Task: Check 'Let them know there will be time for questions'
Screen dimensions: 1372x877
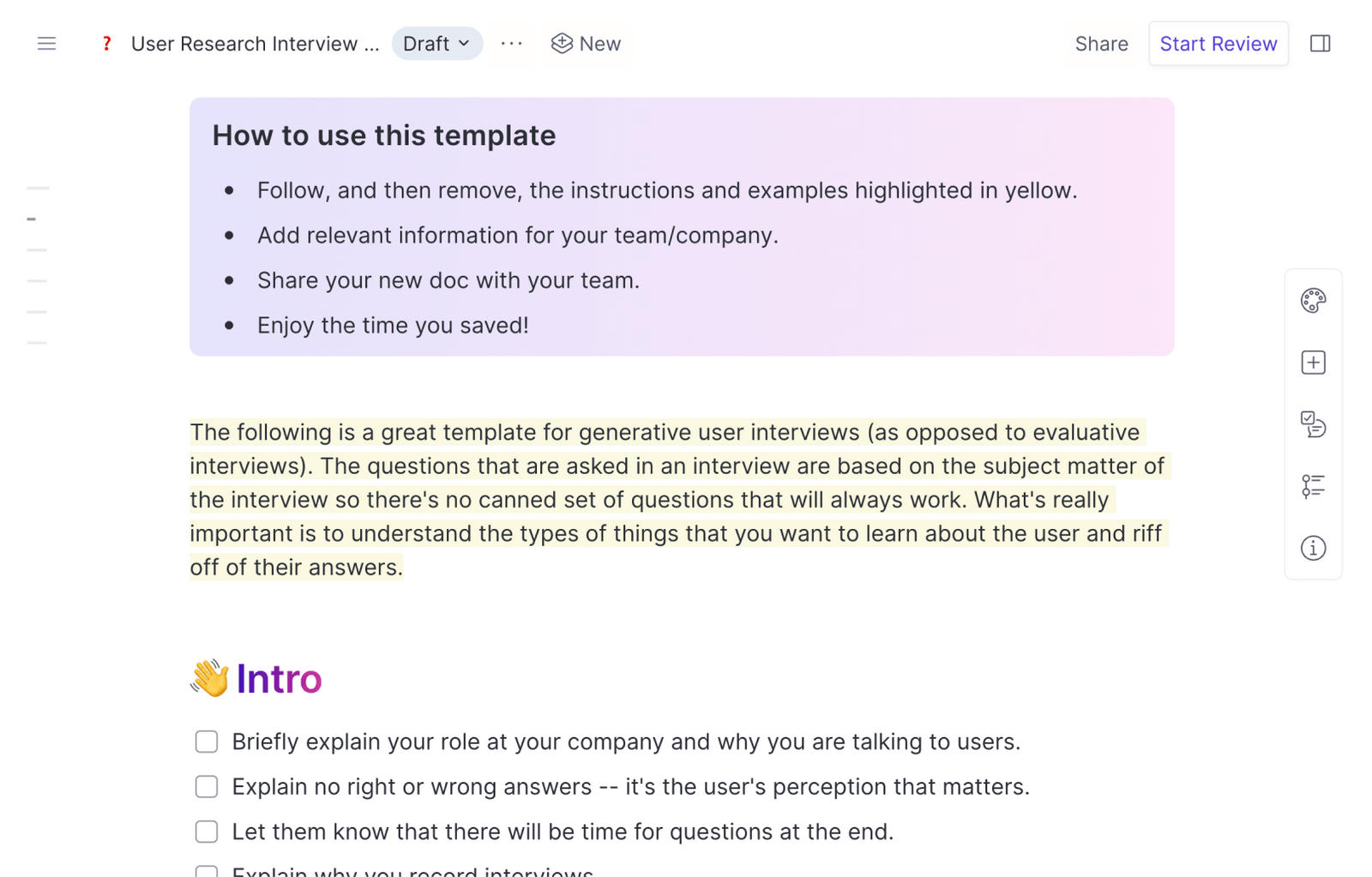Action: coord(206,831)
